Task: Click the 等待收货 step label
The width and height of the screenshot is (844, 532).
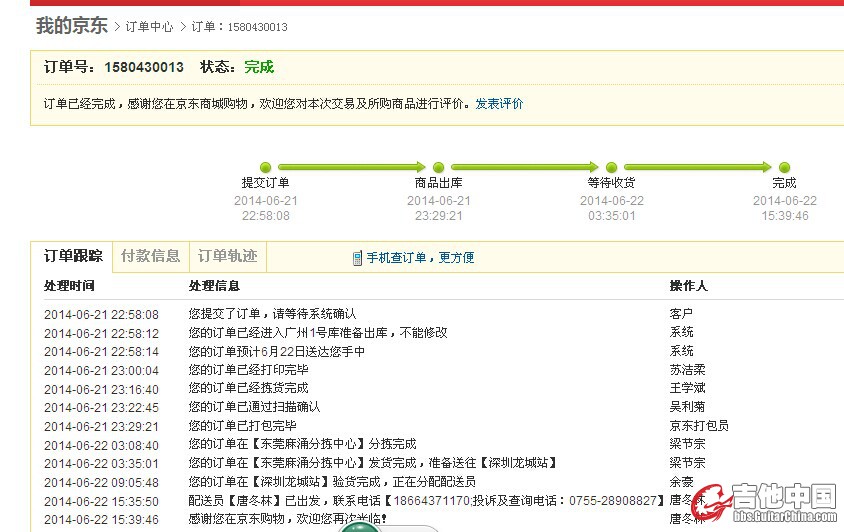Action: 611,183
